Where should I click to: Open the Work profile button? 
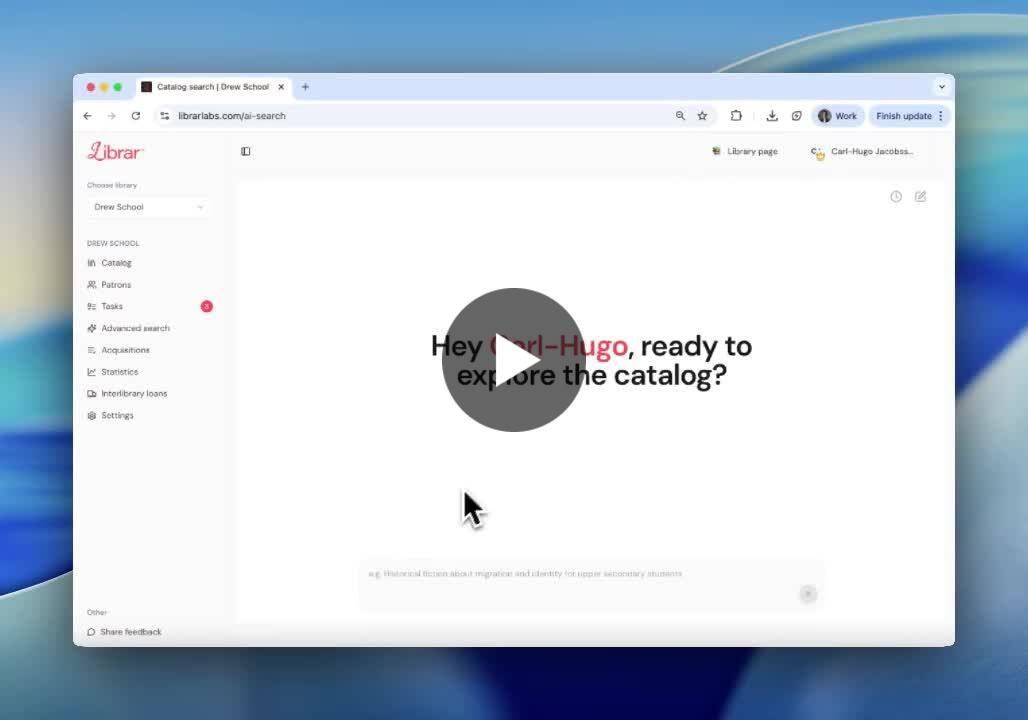tap(838, 116)
